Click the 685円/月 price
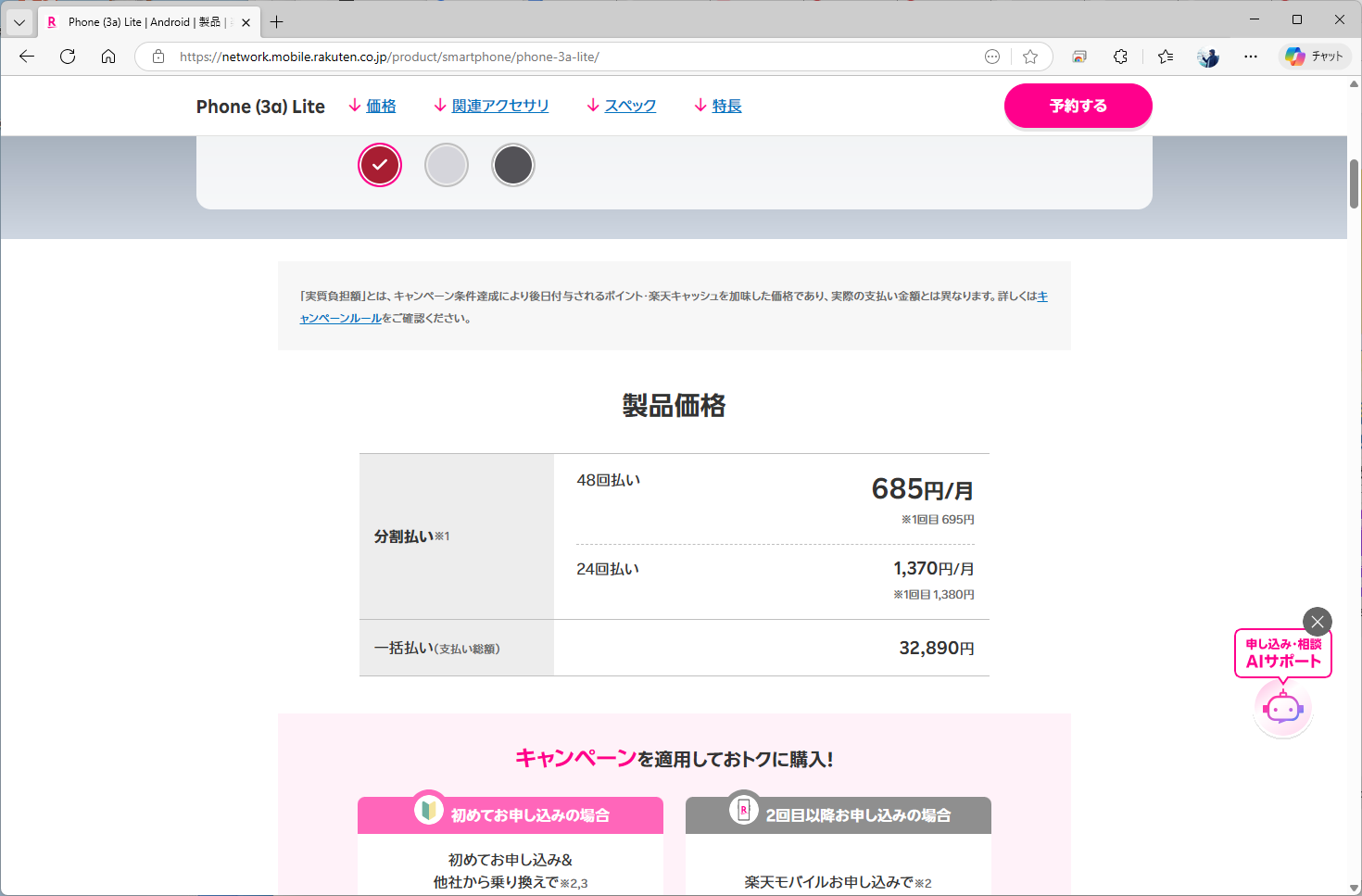 point(923,489)
